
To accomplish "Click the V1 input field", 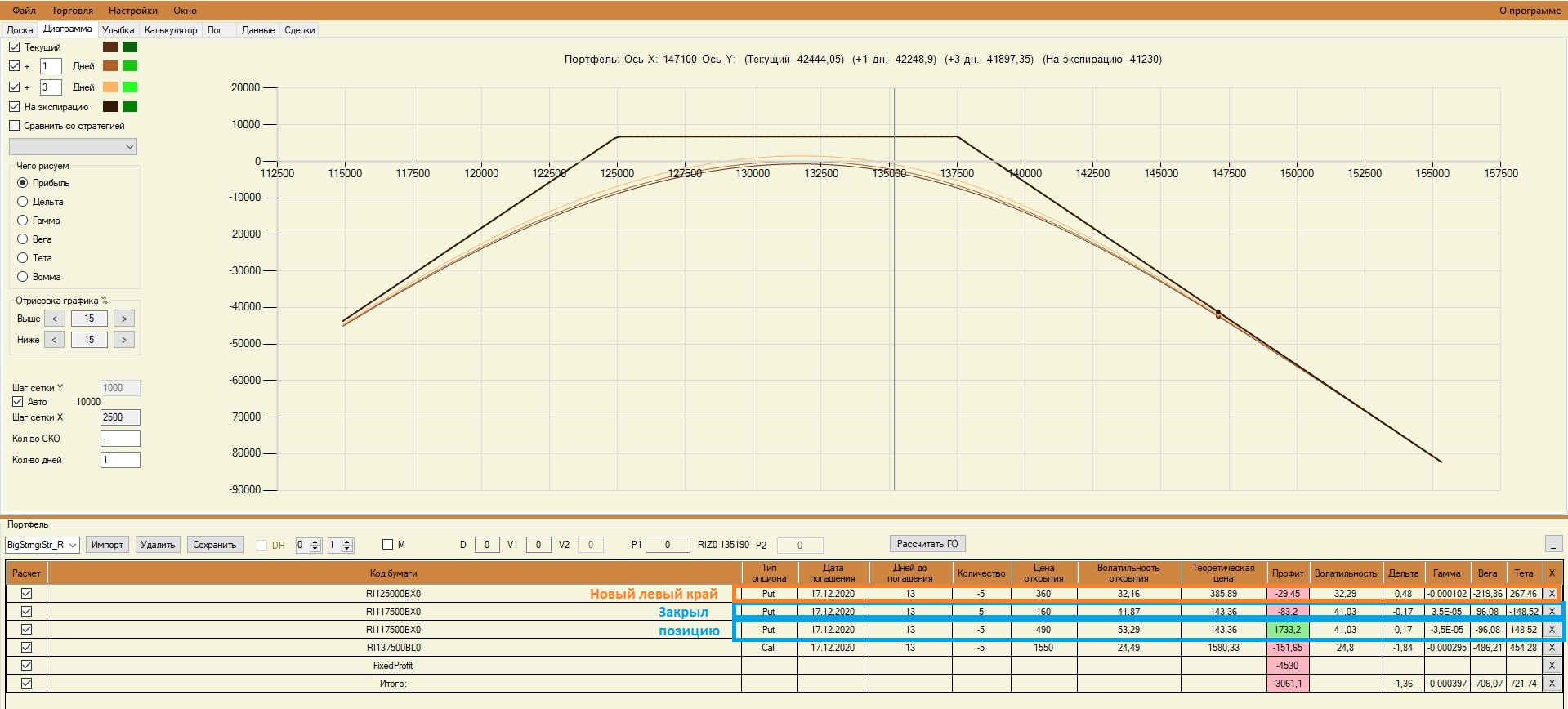I will [538, 545].
